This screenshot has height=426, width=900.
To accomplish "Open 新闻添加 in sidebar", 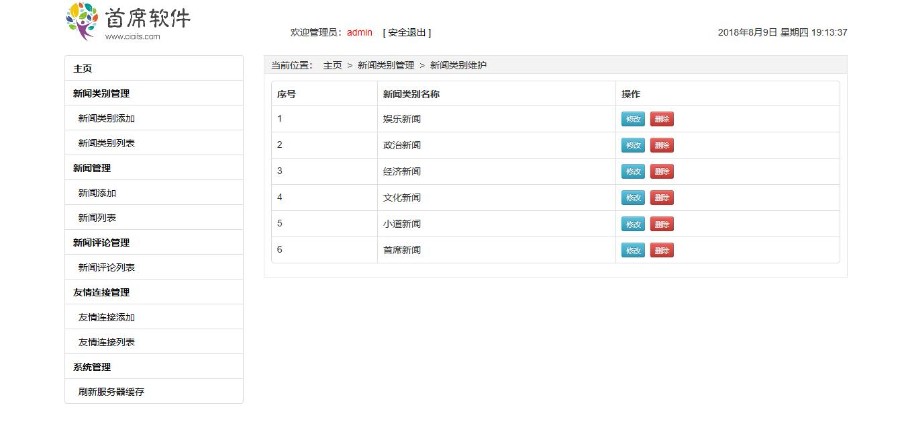I will [154, 193].
